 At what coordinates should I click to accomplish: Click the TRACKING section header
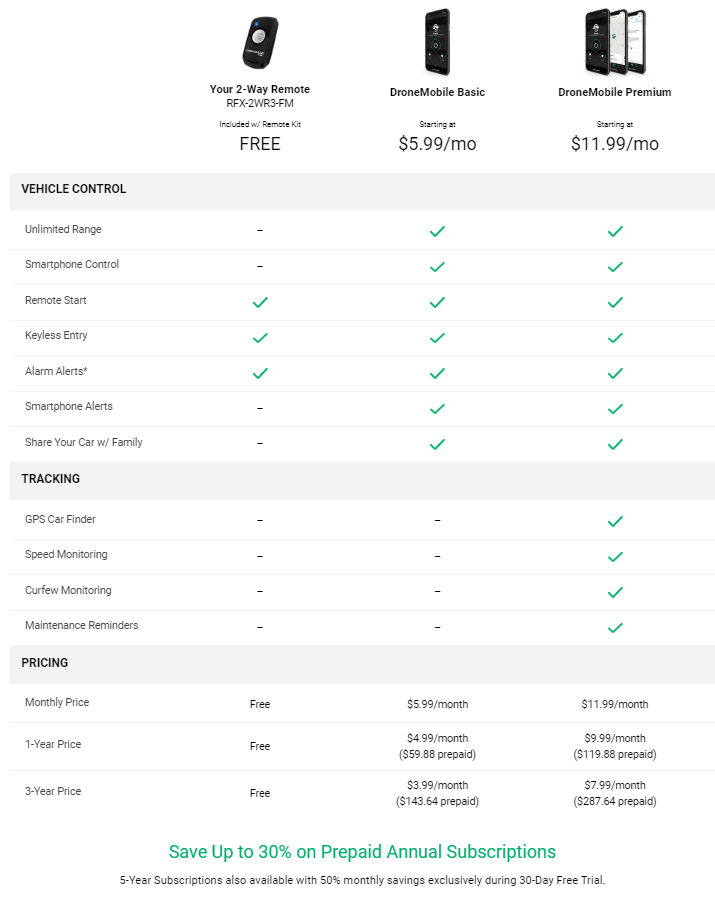coord(51,479)
